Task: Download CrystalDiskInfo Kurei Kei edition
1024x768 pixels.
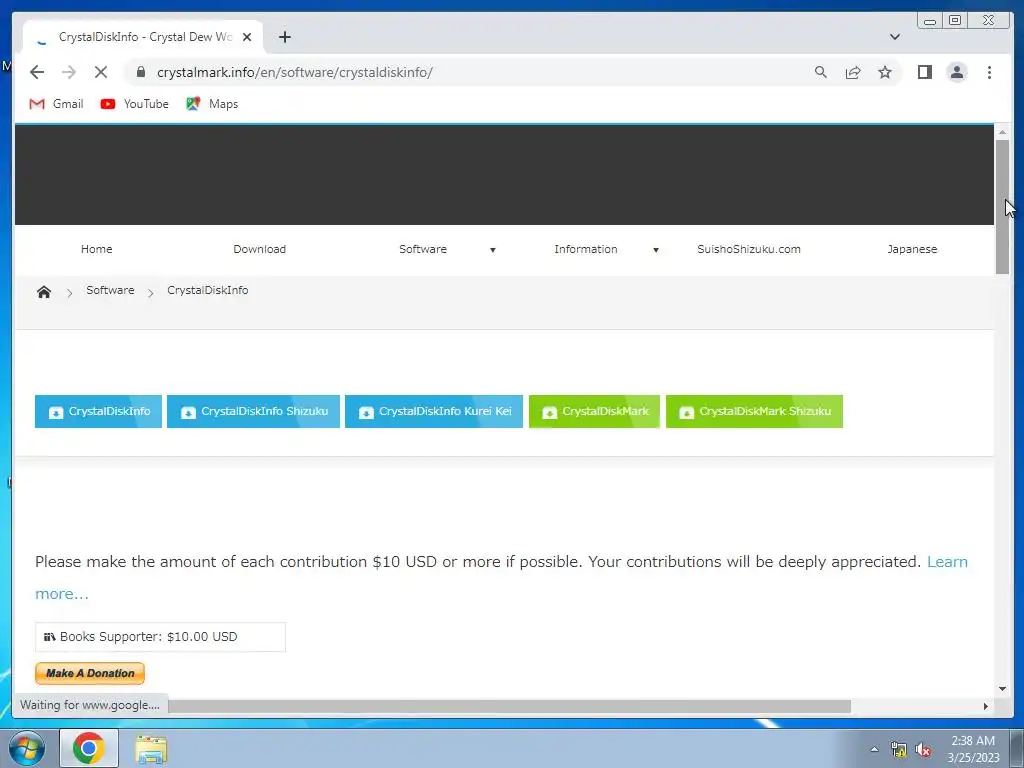Action: click(434, 411)
